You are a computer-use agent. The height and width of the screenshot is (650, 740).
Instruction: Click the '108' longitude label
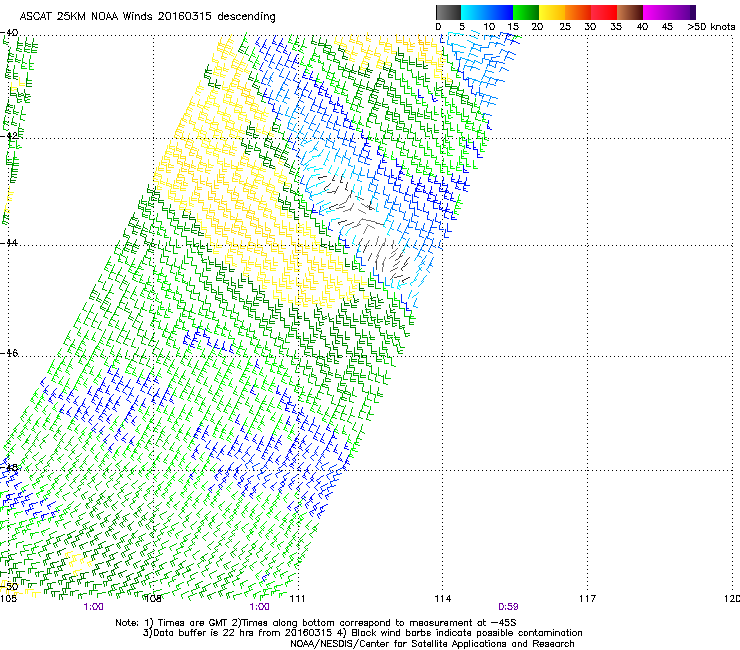click(152, 599)
